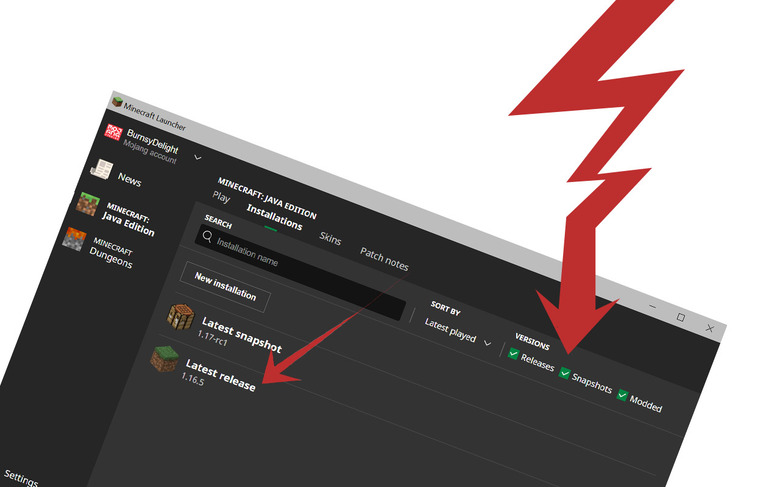Open the Latest played sort dropdown
Image resolution: width=780 pixels, height=487 pixels.
[x=458, y=332]
